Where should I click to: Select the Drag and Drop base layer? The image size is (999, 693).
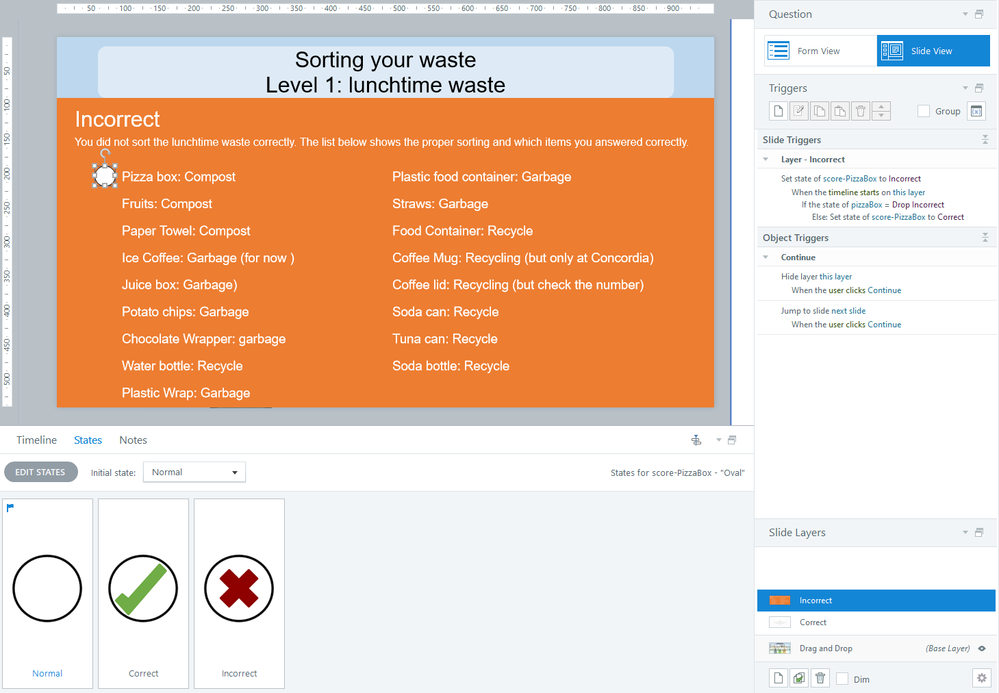[x=876, y=648]
